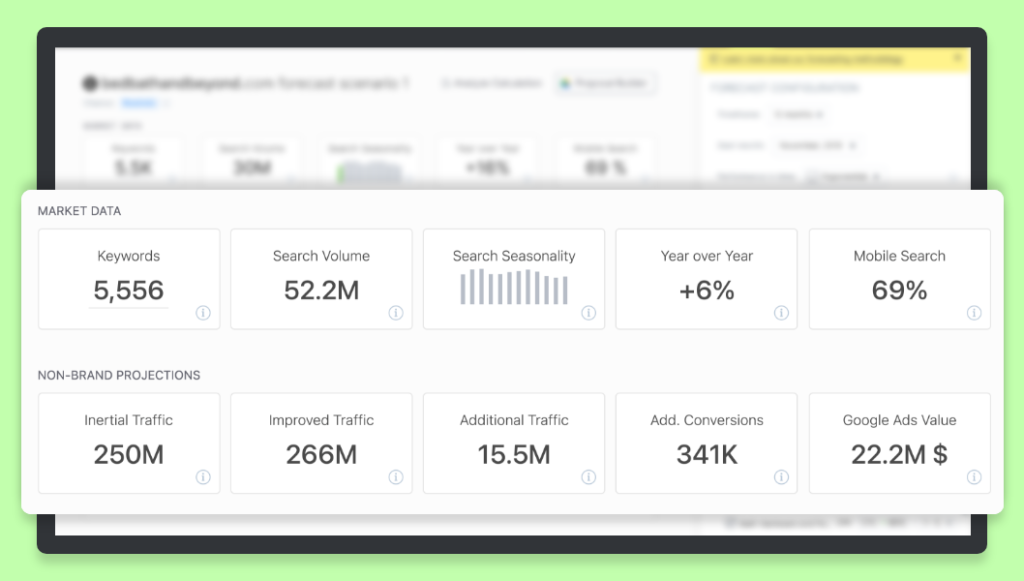Click the info icon on Mobile Search card
The image size is (1024, 581).
973,313
